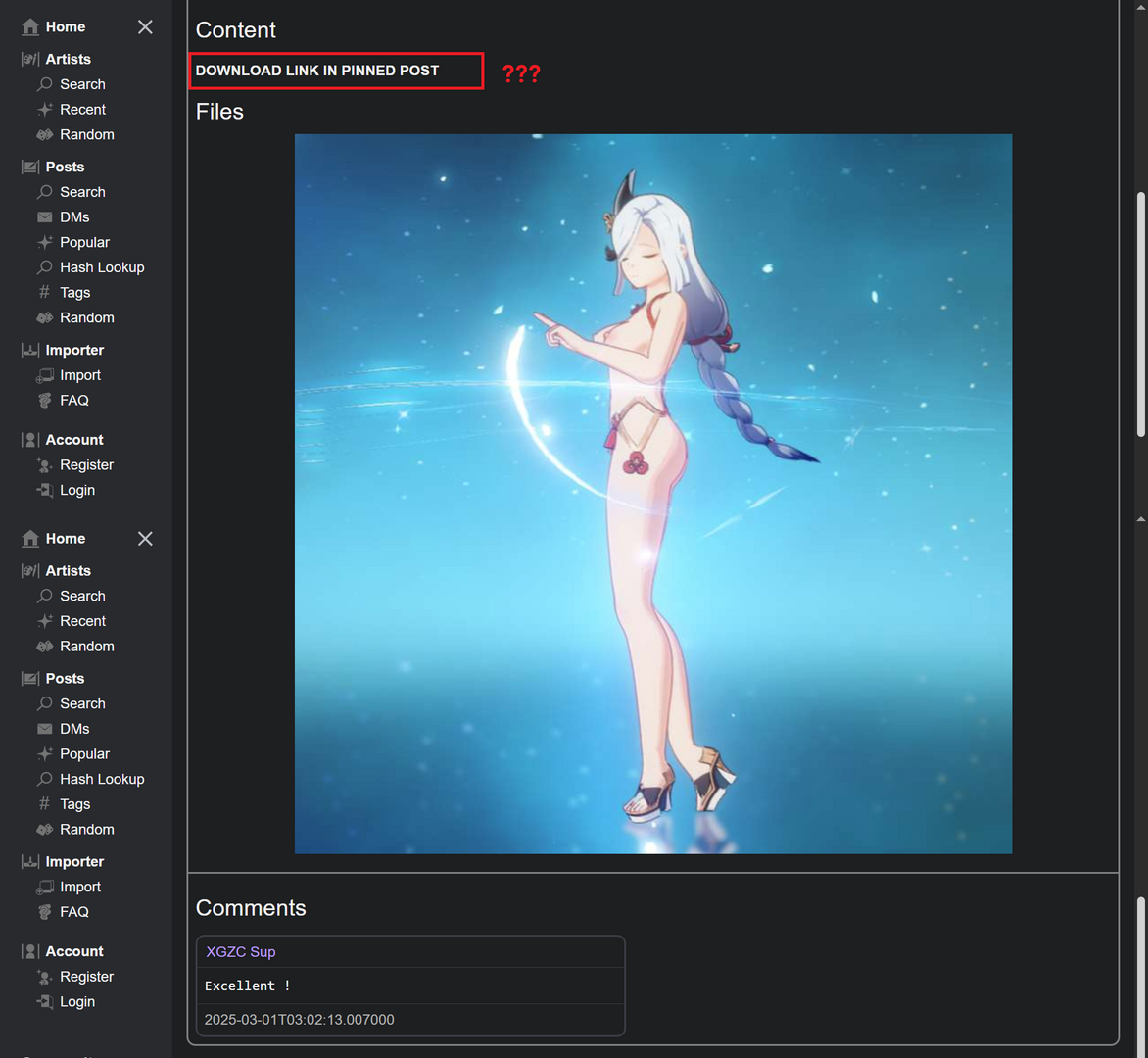Click the Login door icon in upper menu
Viewport: 1148px width, 1058px height.
(45, 491)
